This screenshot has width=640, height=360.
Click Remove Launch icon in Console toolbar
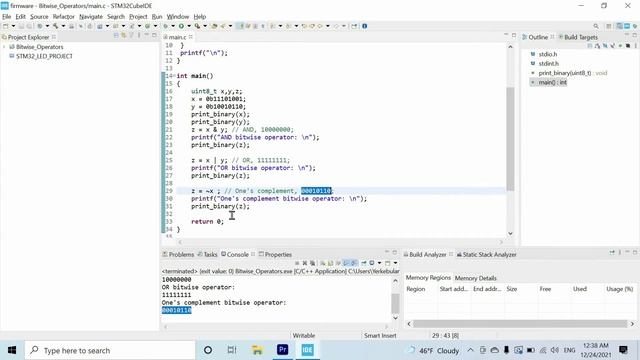coord(304,263)
